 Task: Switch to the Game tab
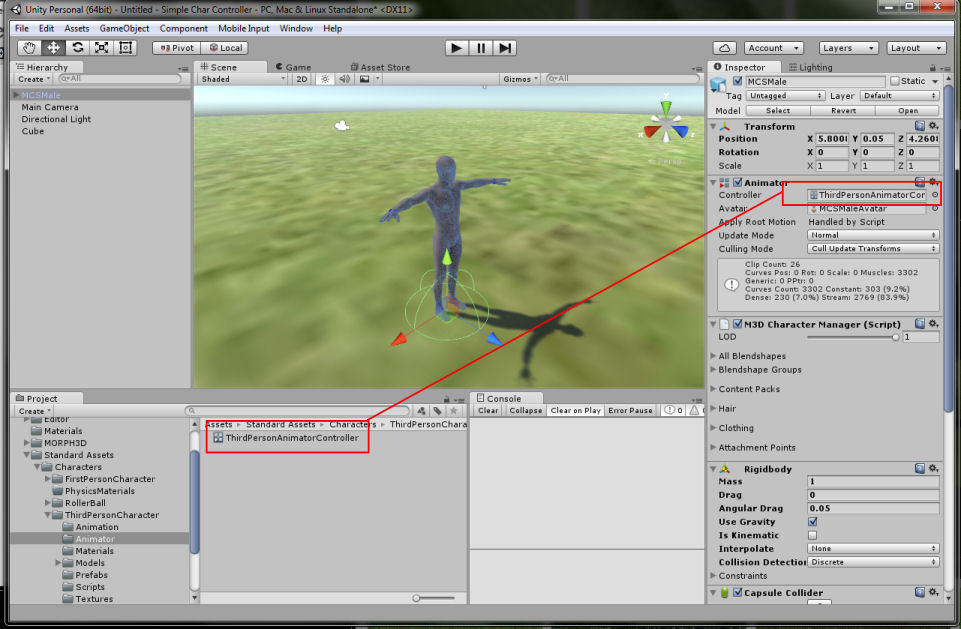click(296, 67)
